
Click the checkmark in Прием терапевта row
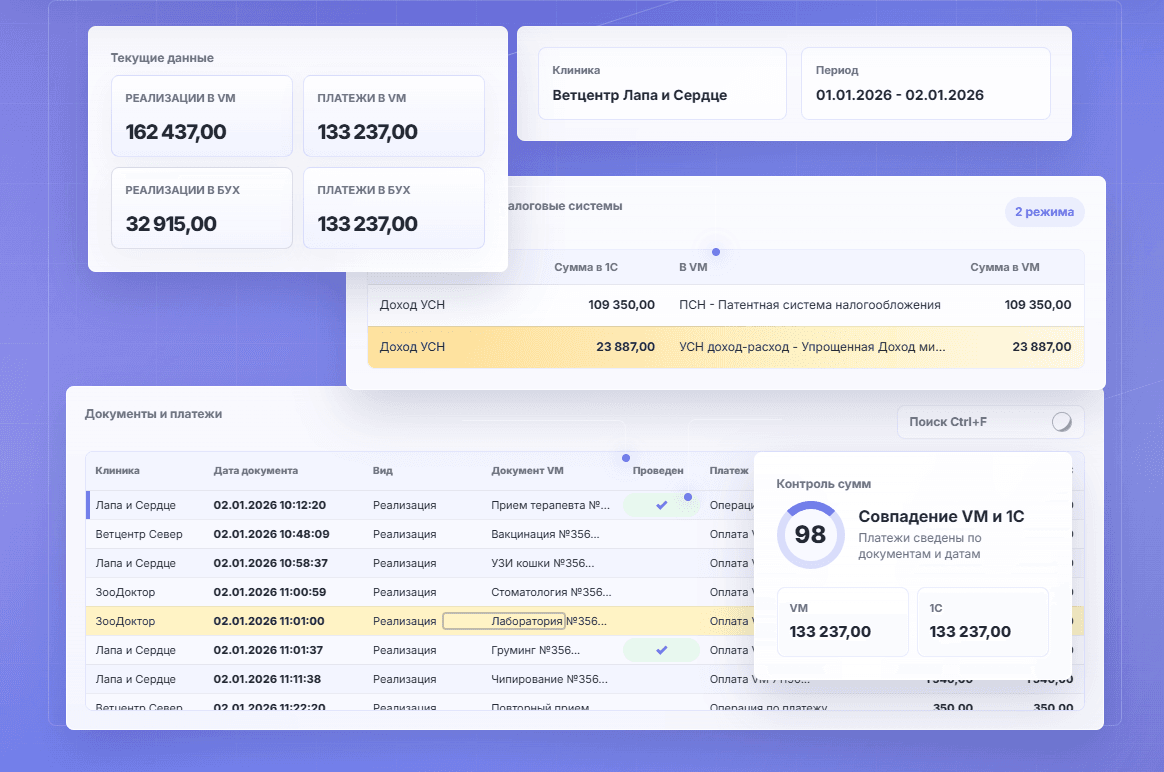pos(661,505)
